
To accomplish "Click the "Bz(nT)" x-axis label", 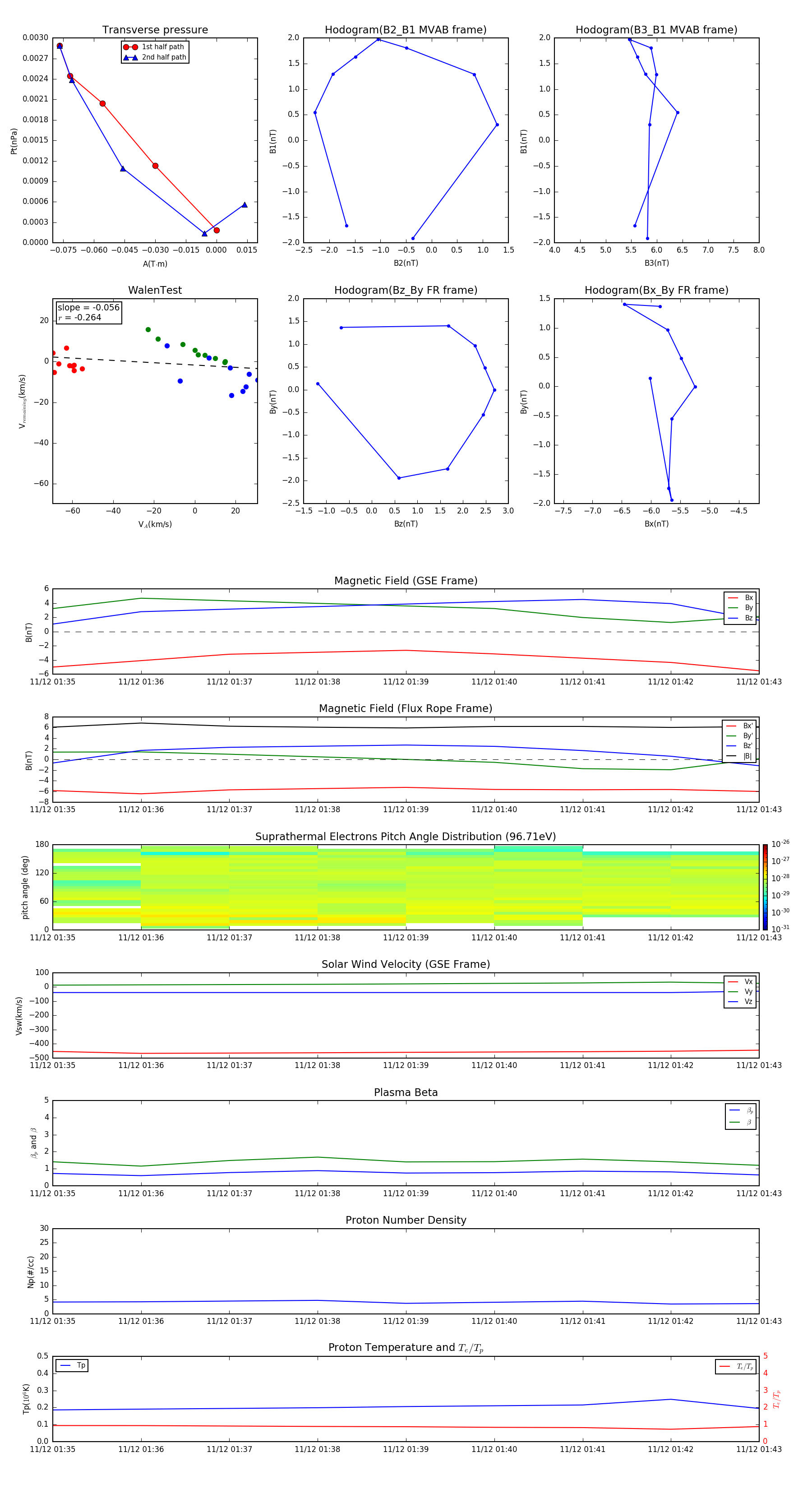I will (406, 524).
